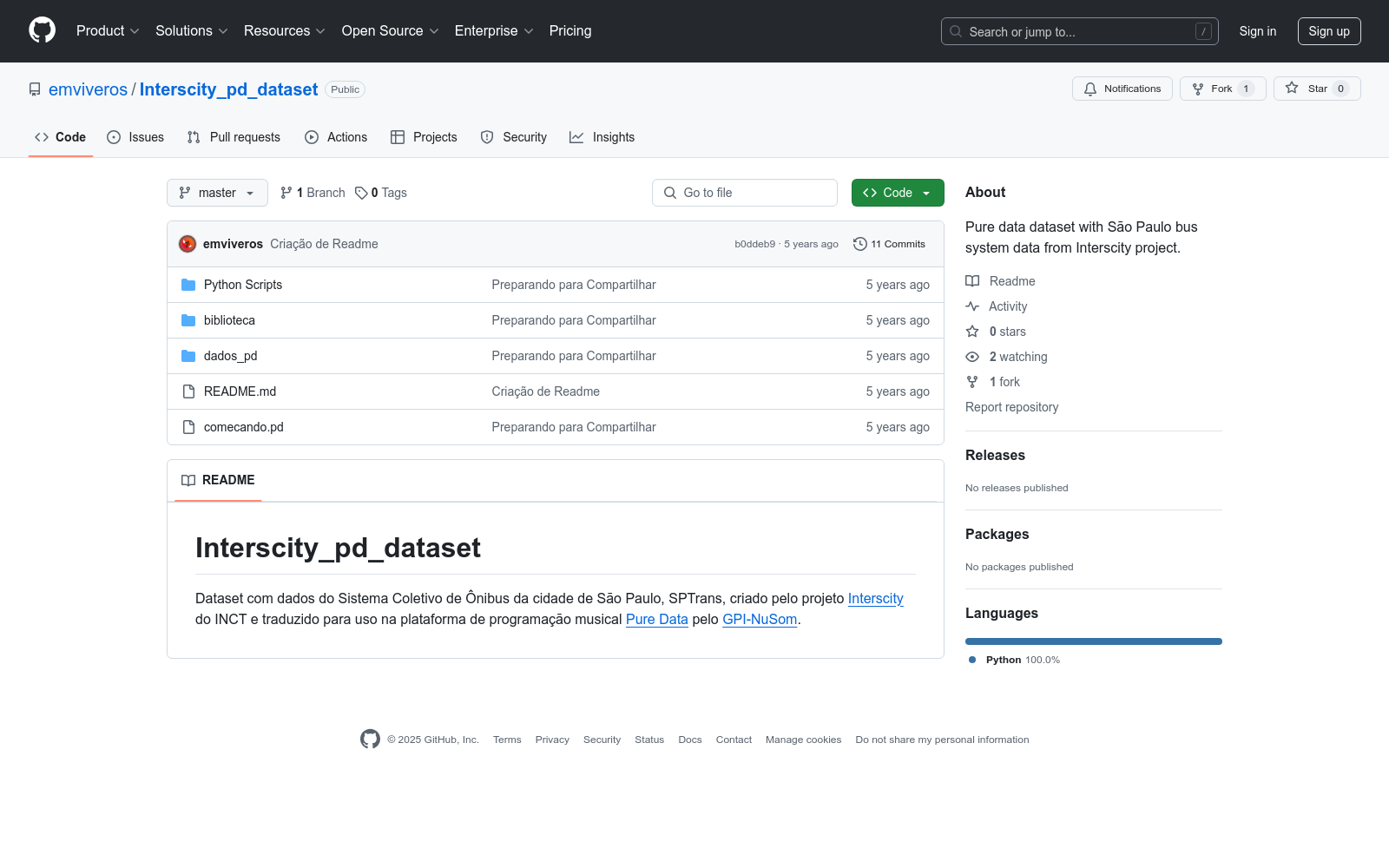Open the dados_pd folder name

point(230,356)
